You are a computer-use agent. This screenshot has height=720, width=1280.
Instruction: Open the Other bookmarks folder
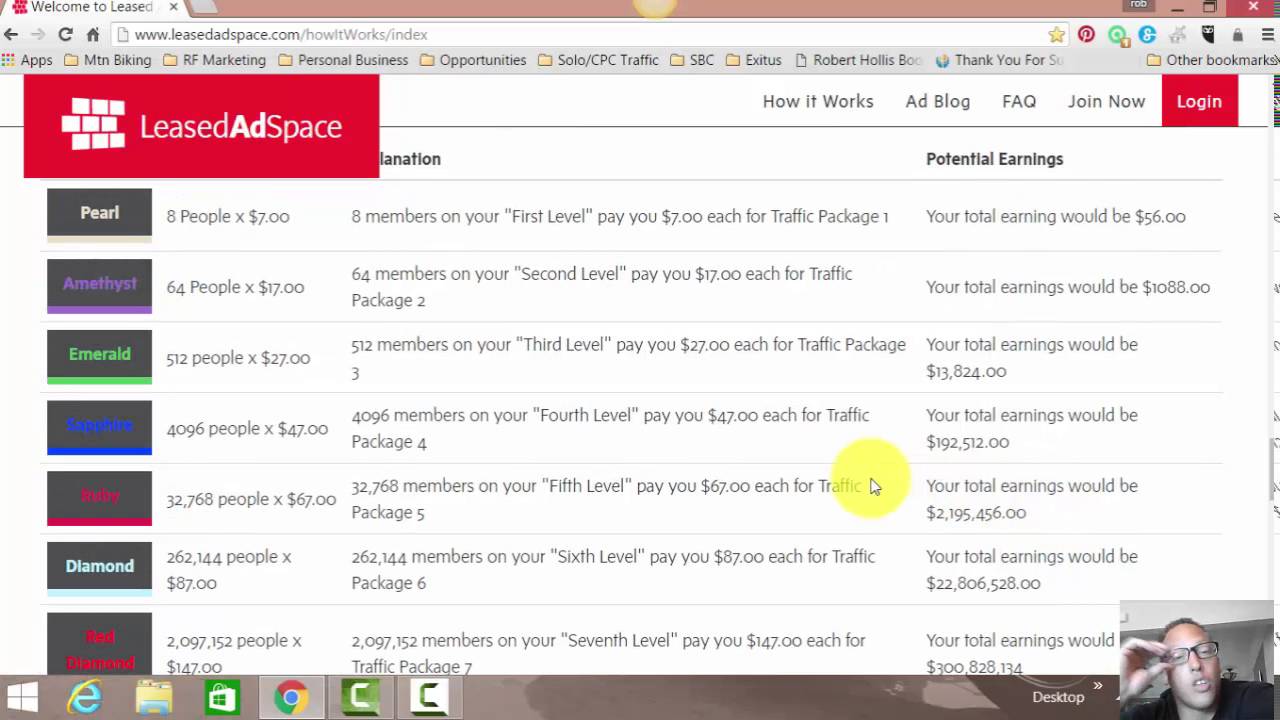(1212, 60)
